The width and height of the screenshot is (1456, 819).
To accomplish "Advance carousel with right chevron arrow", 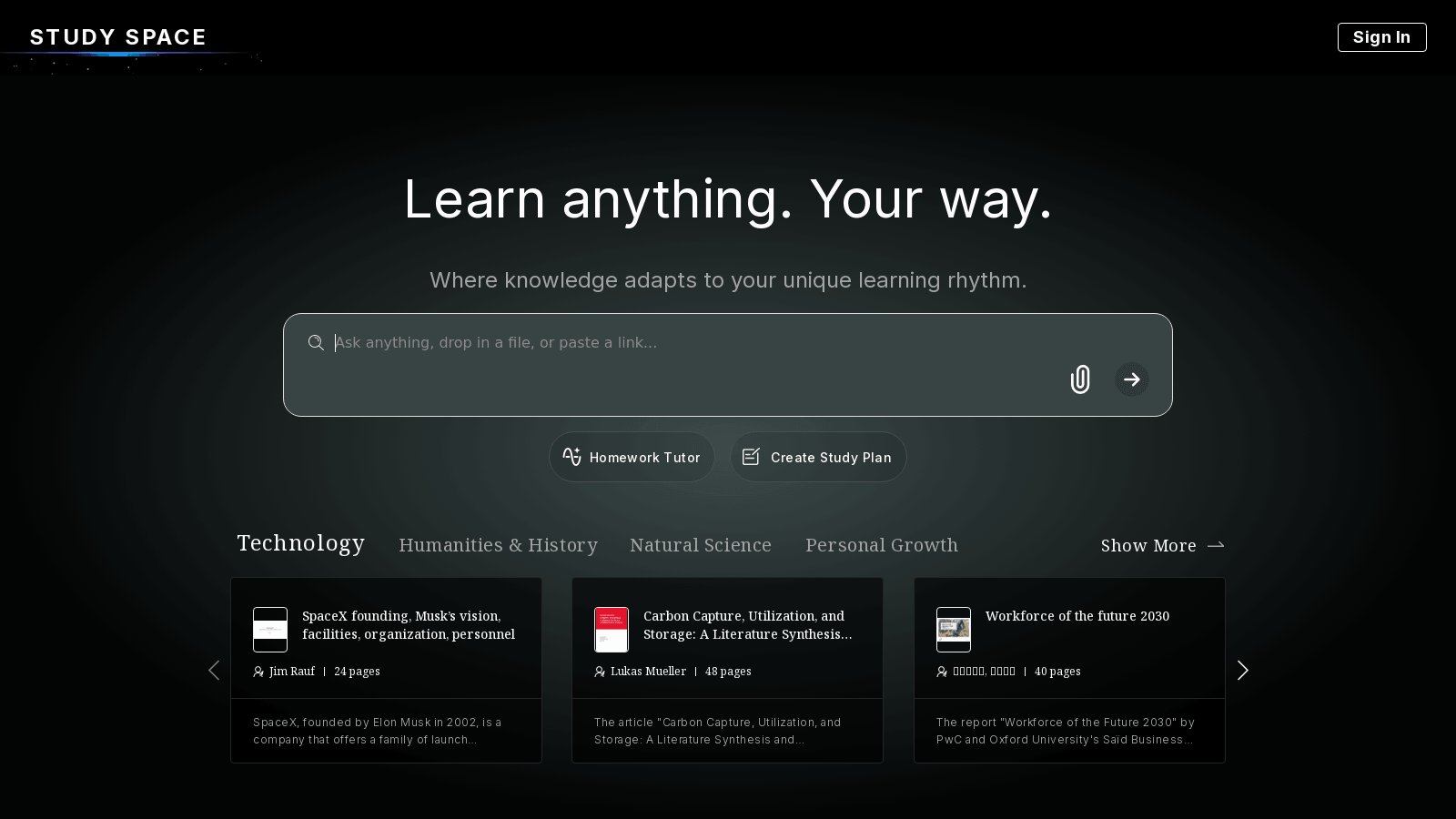I will coord(1242,671).
